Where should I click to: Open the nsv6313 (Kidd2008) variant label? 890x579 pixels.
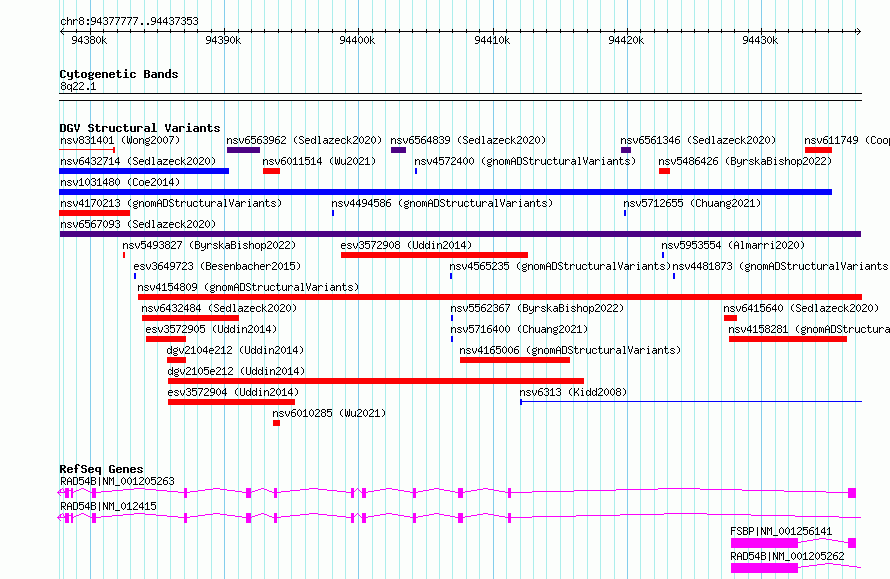pyautogui.click(x=573, y=392)
